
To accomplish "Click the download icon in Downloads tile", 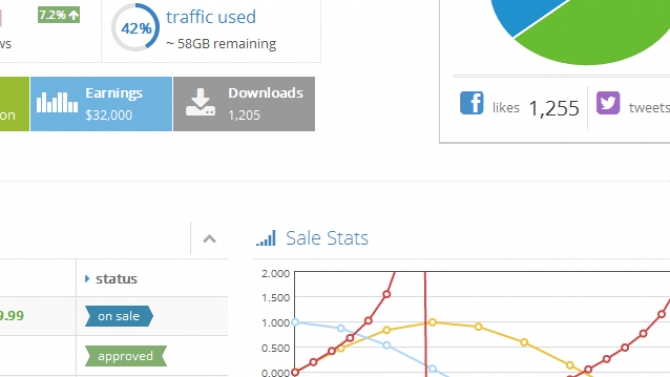I will pyautogui.click(x=200, y=103).
